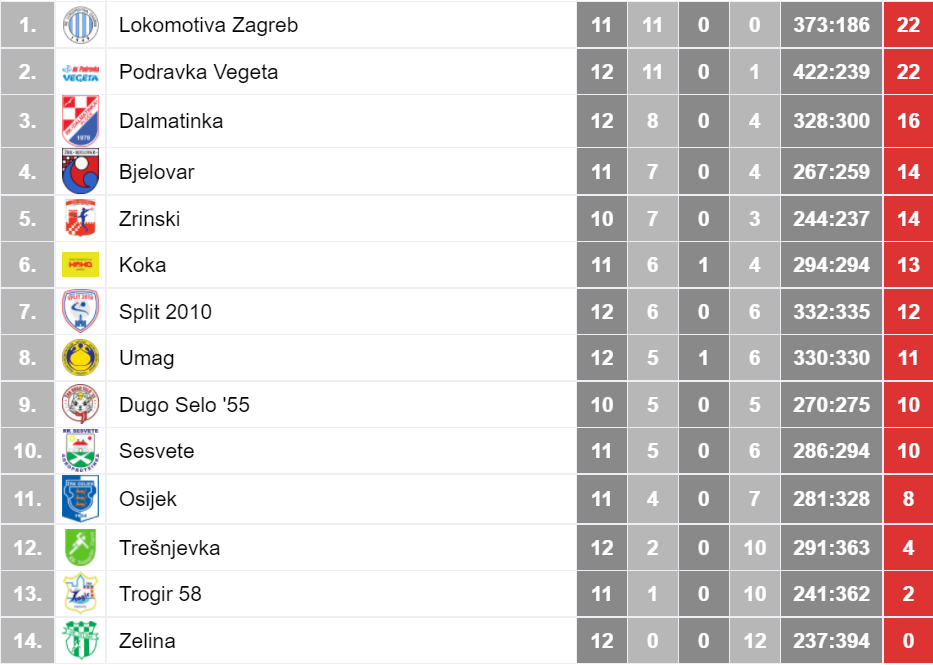Click the Sesvete club crest
The height and width of the screenshot is (665, 933).
pos(80,451)
